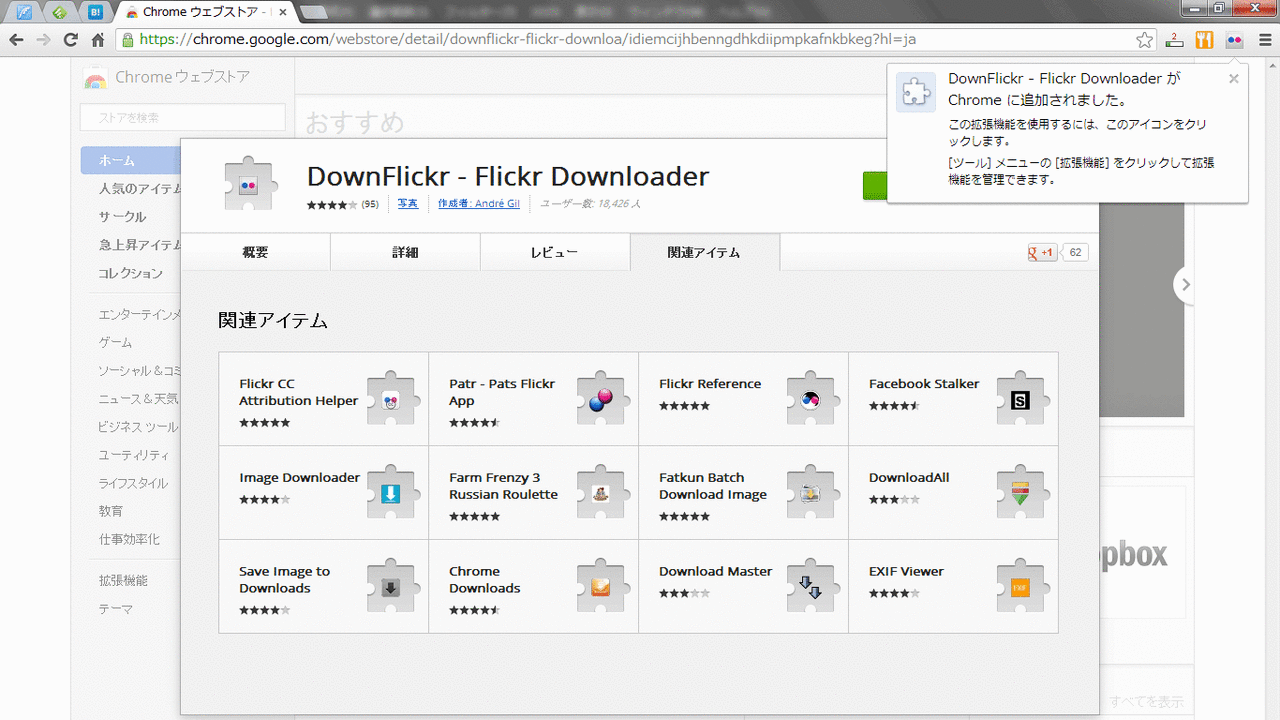Switch to the レビュー tab
1280x720 pixels.
click(x=555, y=252)
